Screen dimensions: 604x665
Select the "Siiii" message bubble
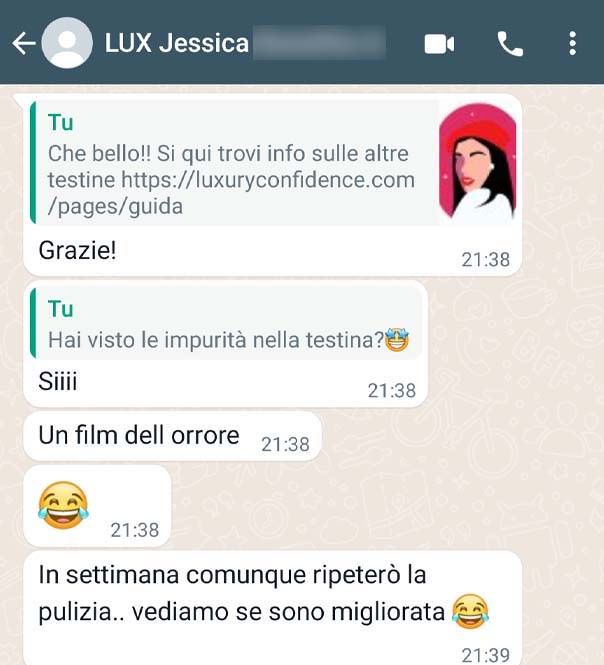click(x=226, y=344)
